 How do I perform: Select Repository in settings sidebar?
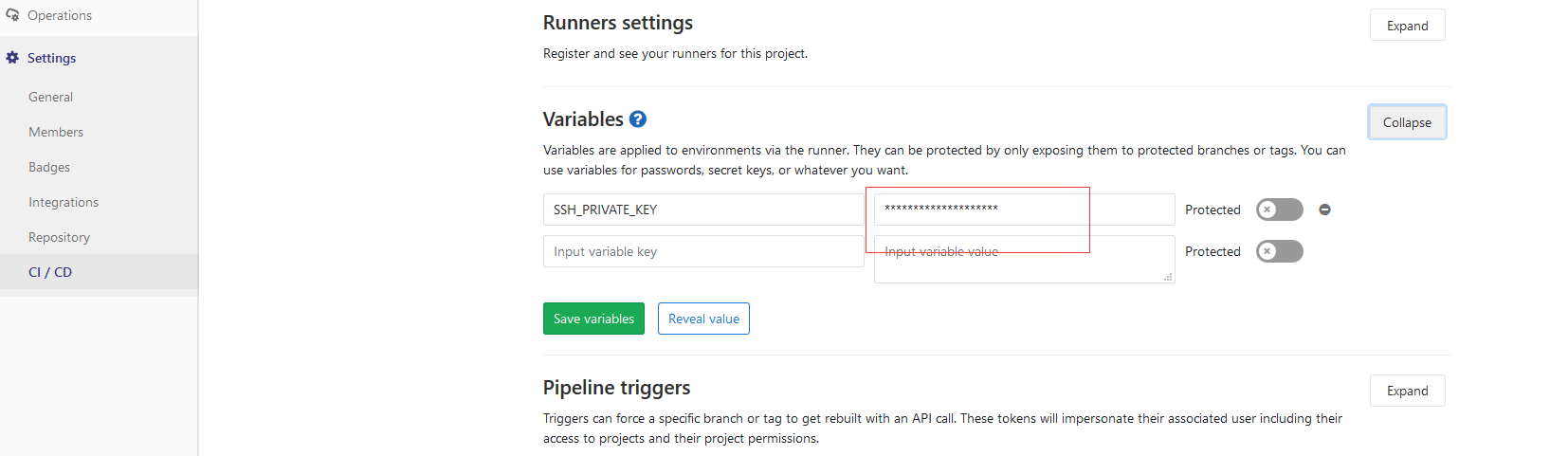[x=59, y=237]
